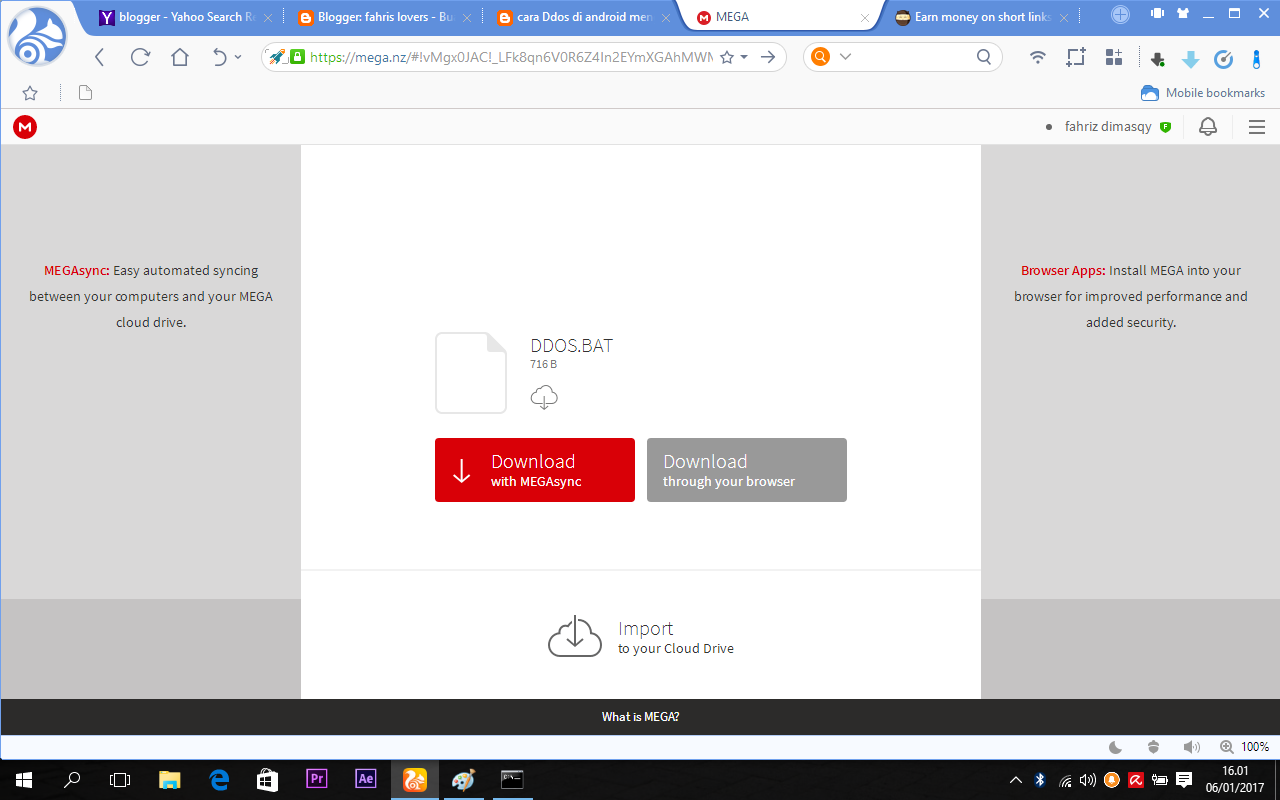Image resolution: width=1280 pixels, height=800 pixels.
Task: Open a new tab with plus button
Action: 1120,14
